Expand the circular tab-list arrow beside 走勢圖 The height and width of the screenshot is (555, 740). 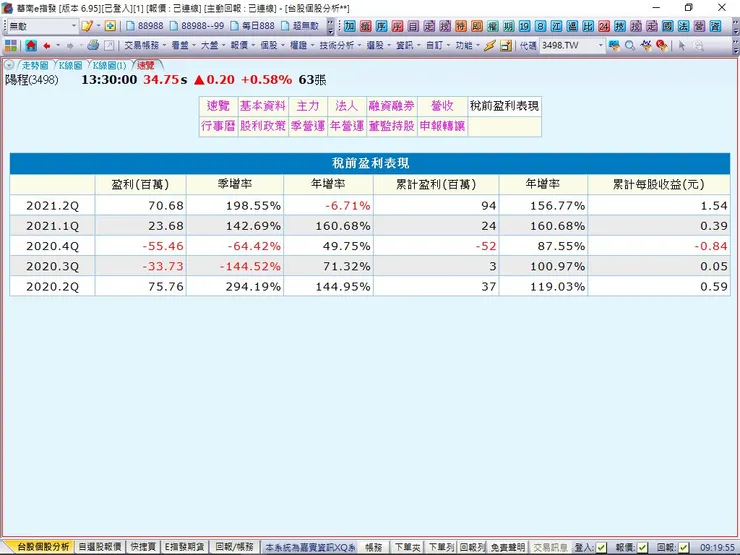coord(9,65)
